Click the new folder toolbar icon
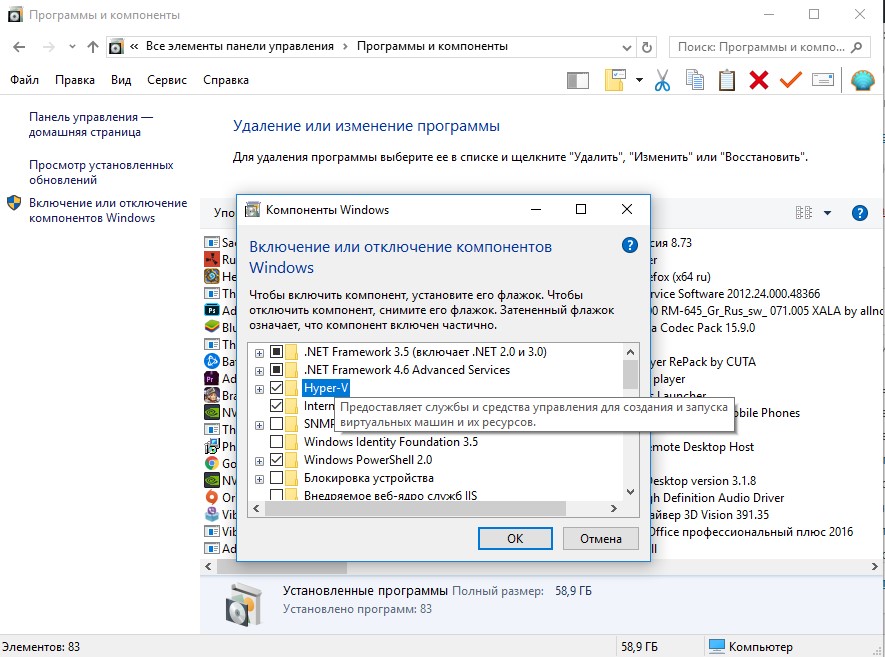885x657 pixels. pyautogui.click(x=615, y=80)
